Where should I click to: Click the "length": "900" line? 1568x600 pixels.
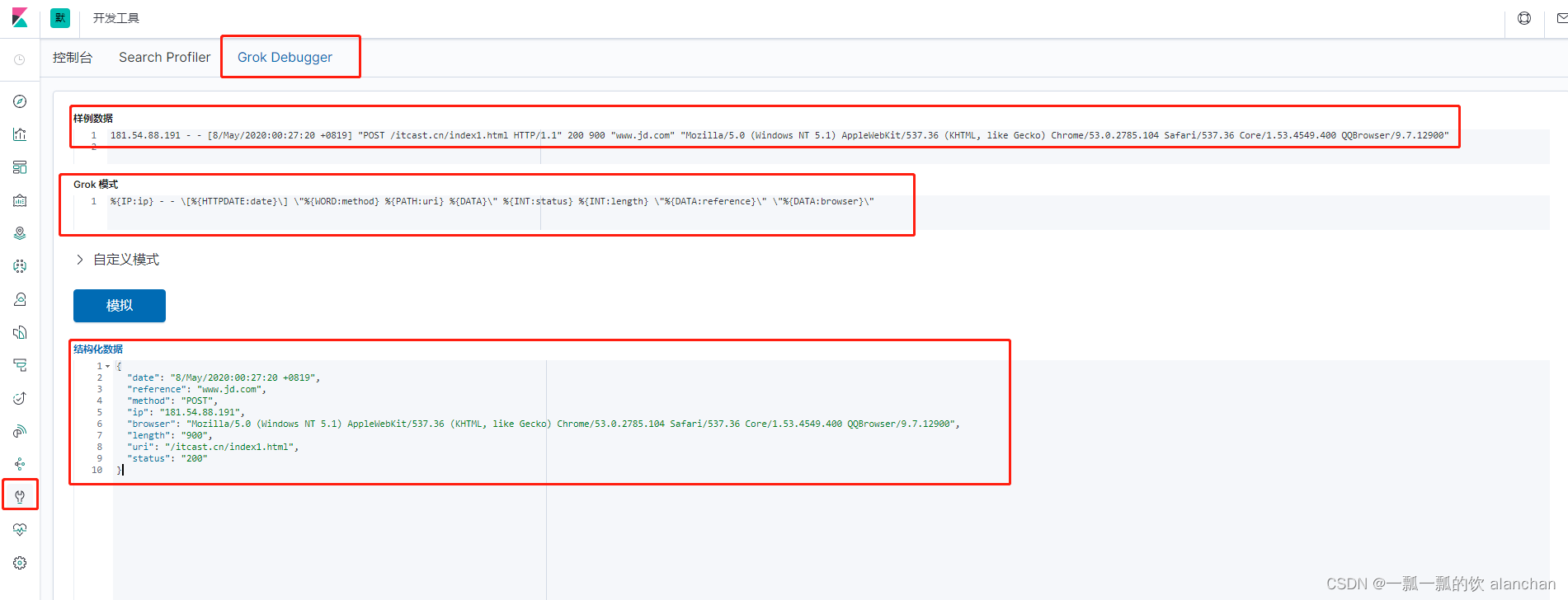click(169, 435)
